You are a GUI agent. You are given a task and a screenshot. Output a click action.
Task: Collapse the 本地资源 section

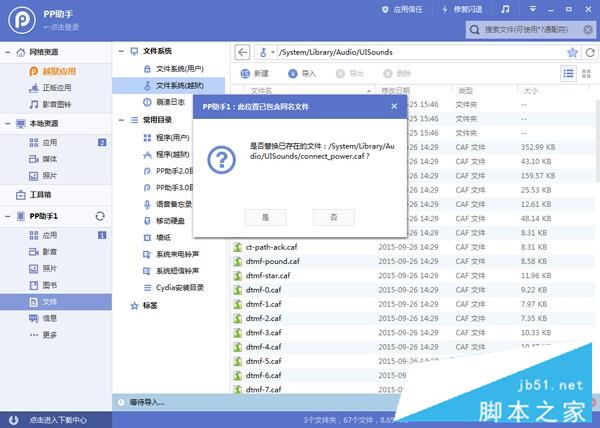pyautogui.click(x=8, y=124)
